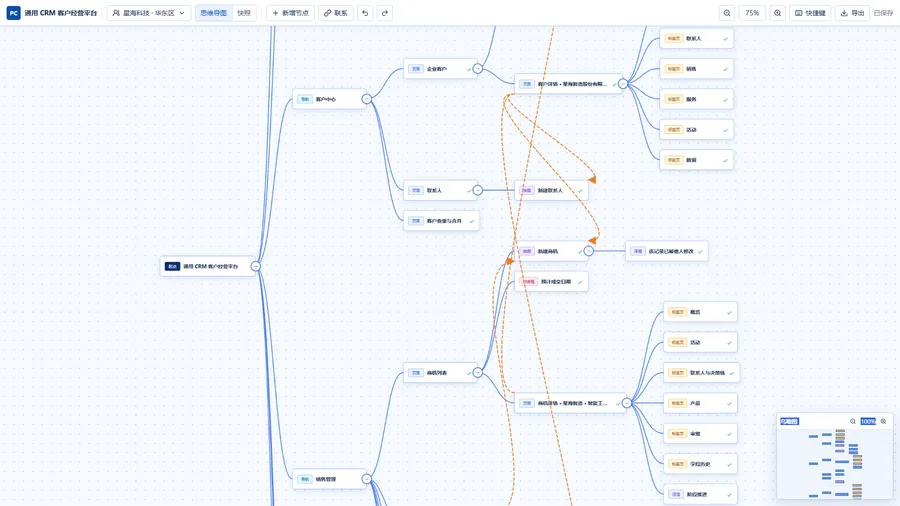Switch to the 快照 view tab
Screen dimensions: 900x506
point(244,13)
